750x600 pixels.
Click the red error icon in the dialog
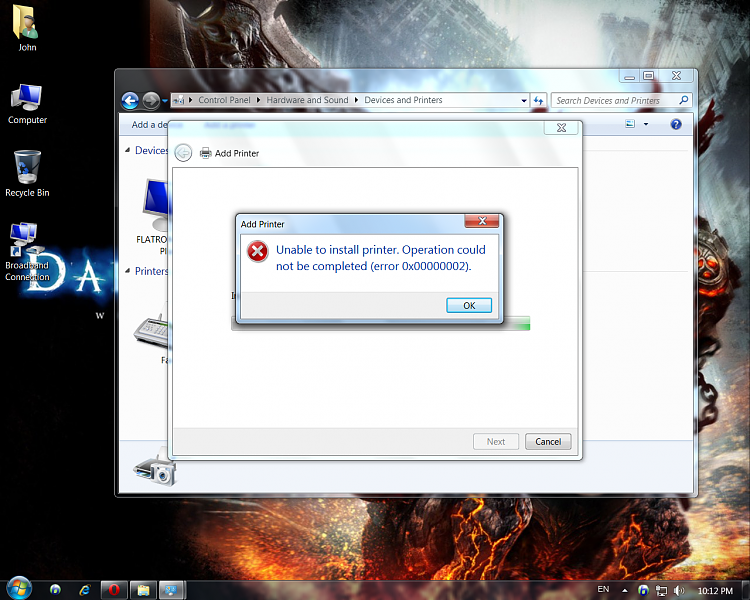257,252
